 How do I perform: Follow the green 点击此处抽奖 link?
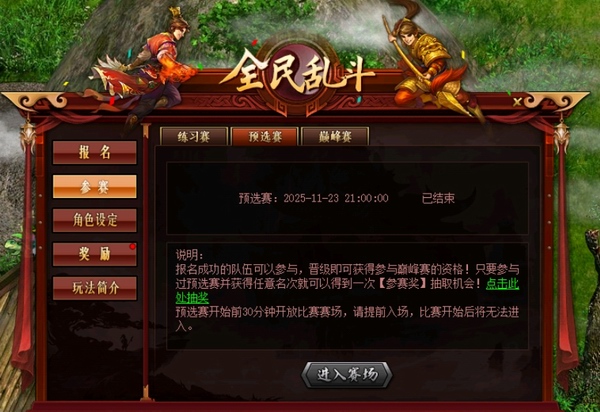(x=502, y=284)
